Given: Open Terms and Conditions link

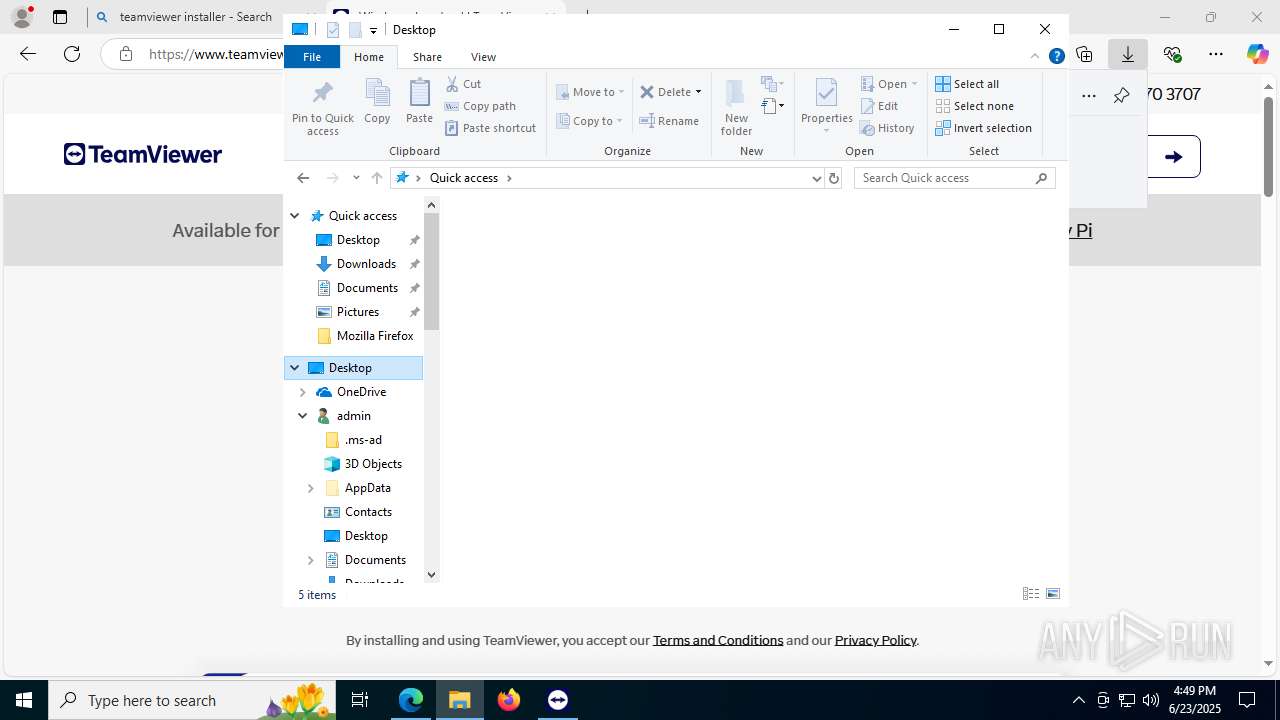Looking at the screenshot, I should pyautogui.click(x=718, y=640).
